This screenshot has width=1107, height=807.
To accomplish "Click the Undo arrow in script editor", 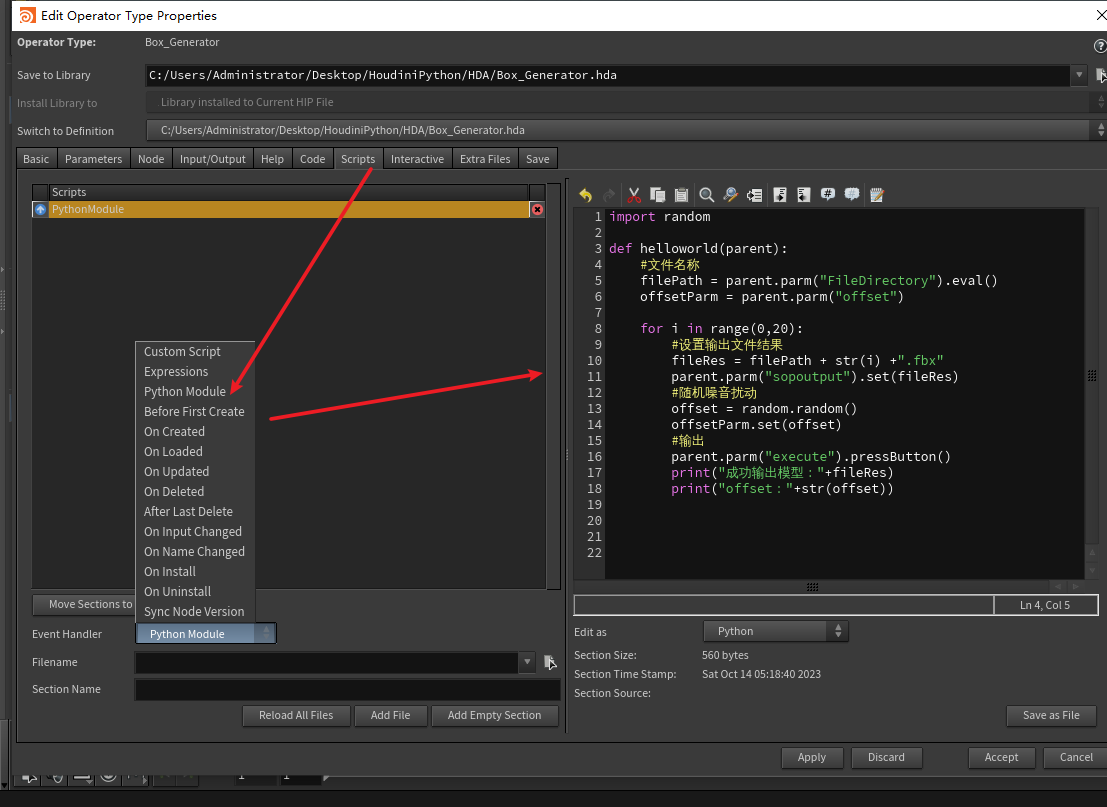I will click(585, 195).
